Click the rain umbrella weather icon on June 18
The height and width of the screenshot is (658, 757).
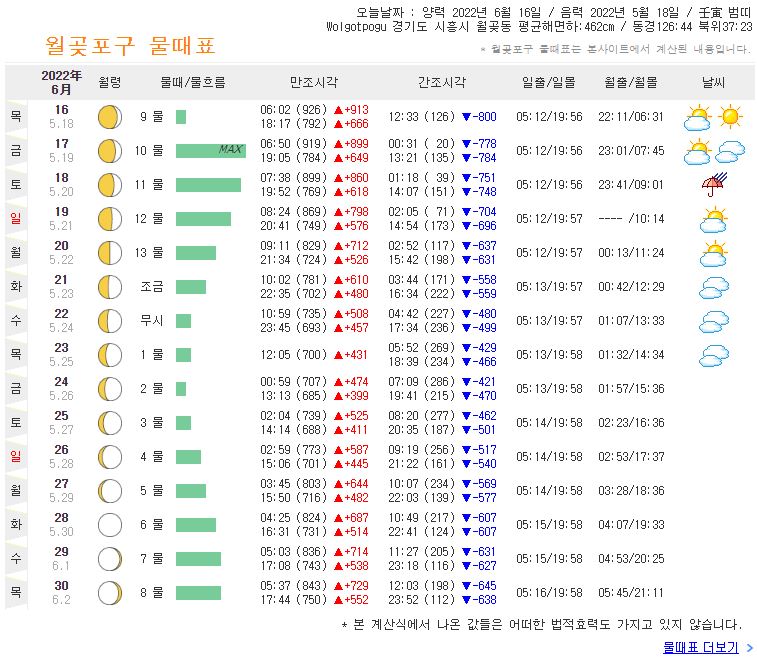pos(714,184)
